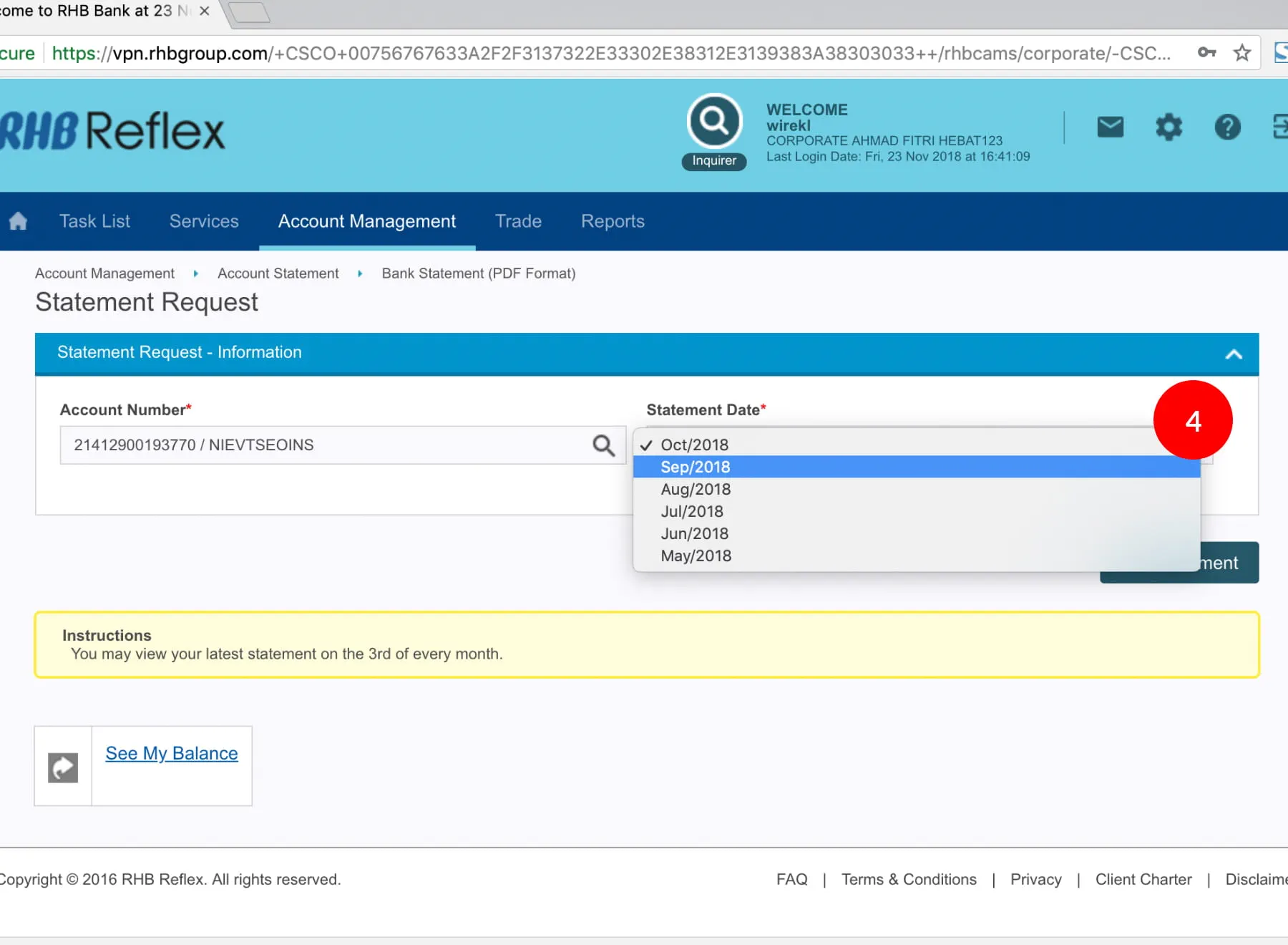
Task: Follow the See My Balance link
Action: coord(172,753)
